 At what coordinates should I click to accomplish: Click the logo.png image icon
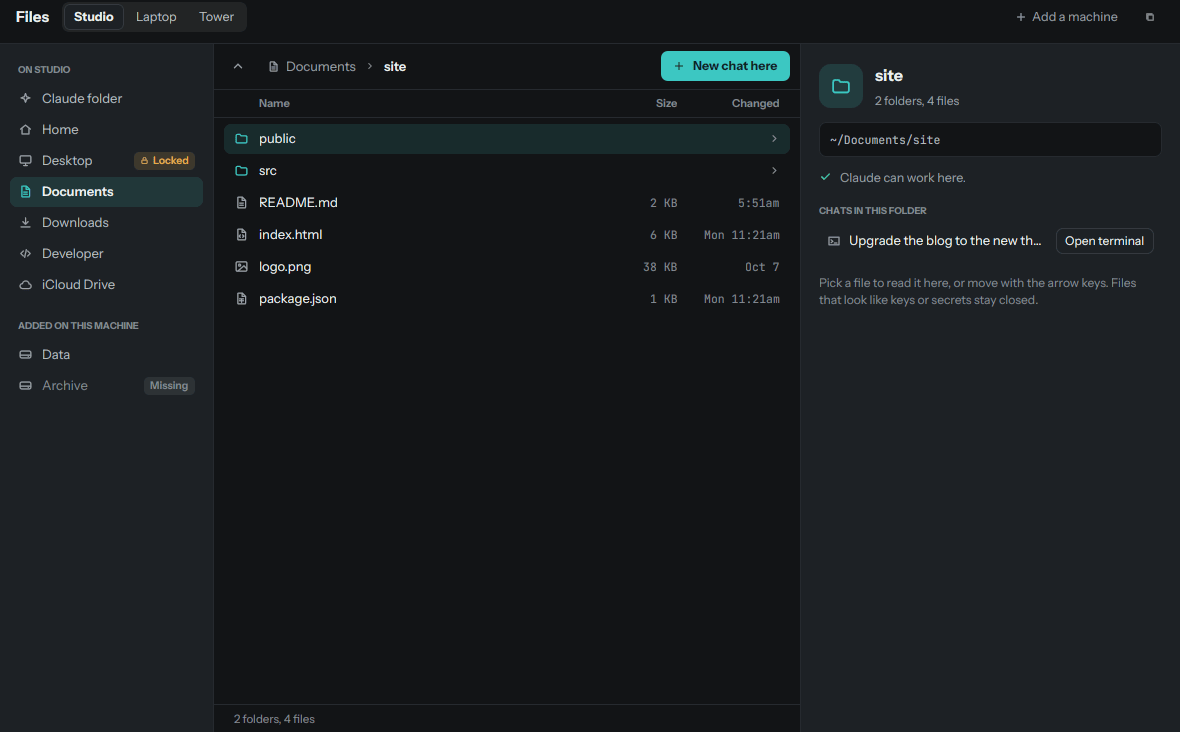[x=242, y=266]
